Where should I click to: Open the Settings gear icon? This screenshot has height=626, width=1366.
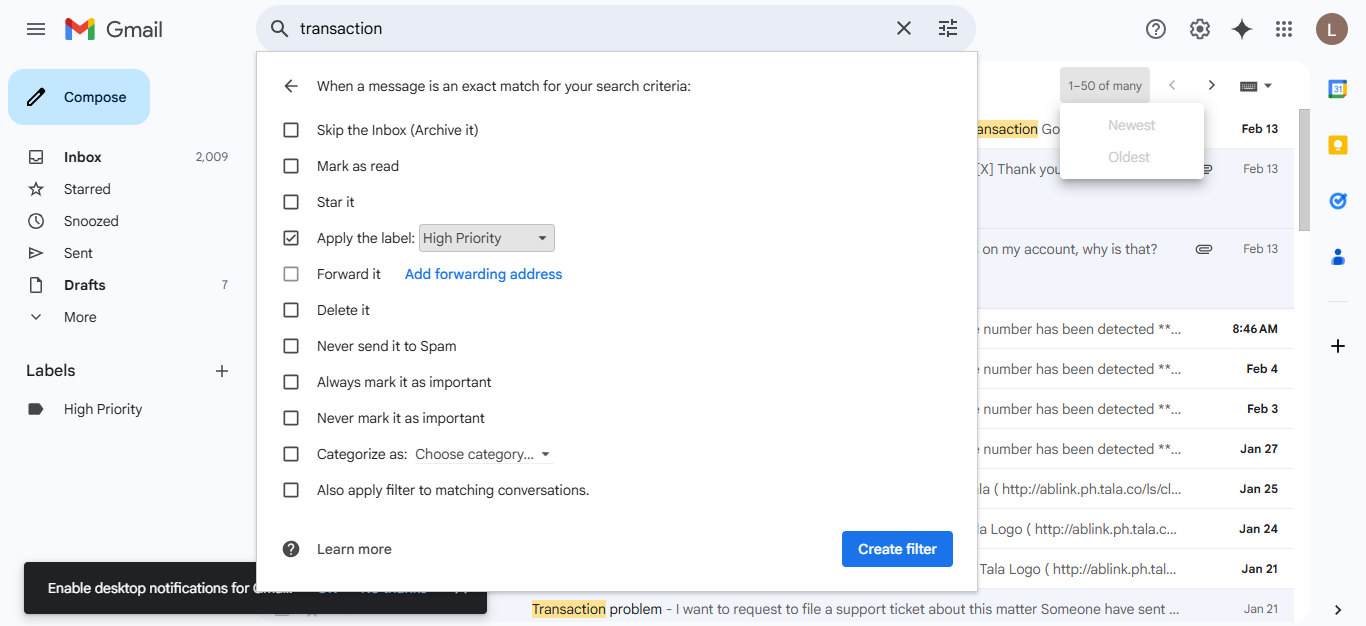[1200, 29]
